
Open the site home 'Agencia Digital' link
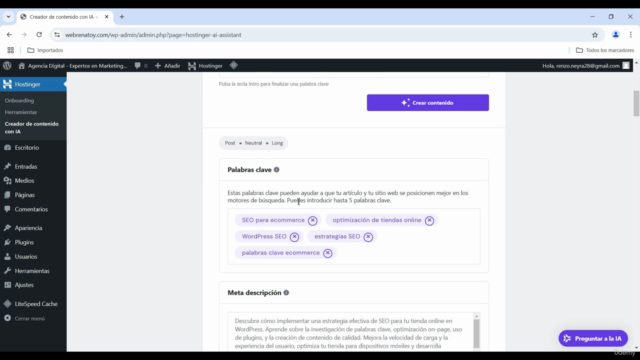[x=73, y=66]
